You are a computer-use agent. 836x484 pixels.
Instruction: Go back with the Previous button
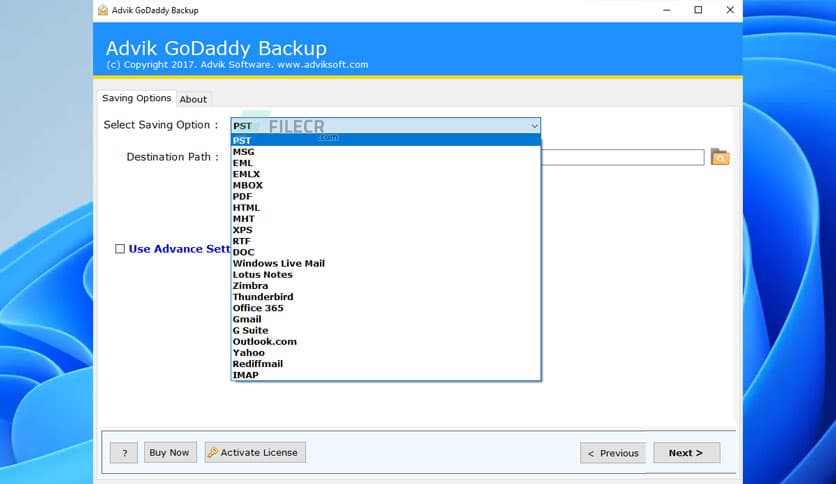click(613, 453)
